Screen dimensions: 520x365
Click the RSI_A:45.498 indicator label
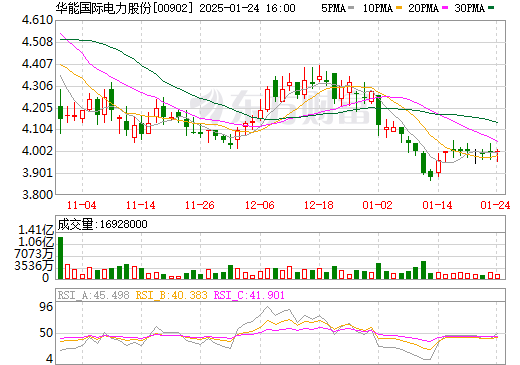pyautogui.click(x=93, y=295)
